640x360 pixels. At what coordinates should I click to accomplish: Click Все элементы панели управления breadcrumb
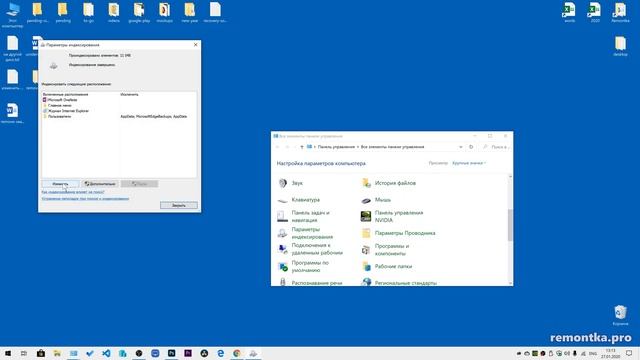392,147
